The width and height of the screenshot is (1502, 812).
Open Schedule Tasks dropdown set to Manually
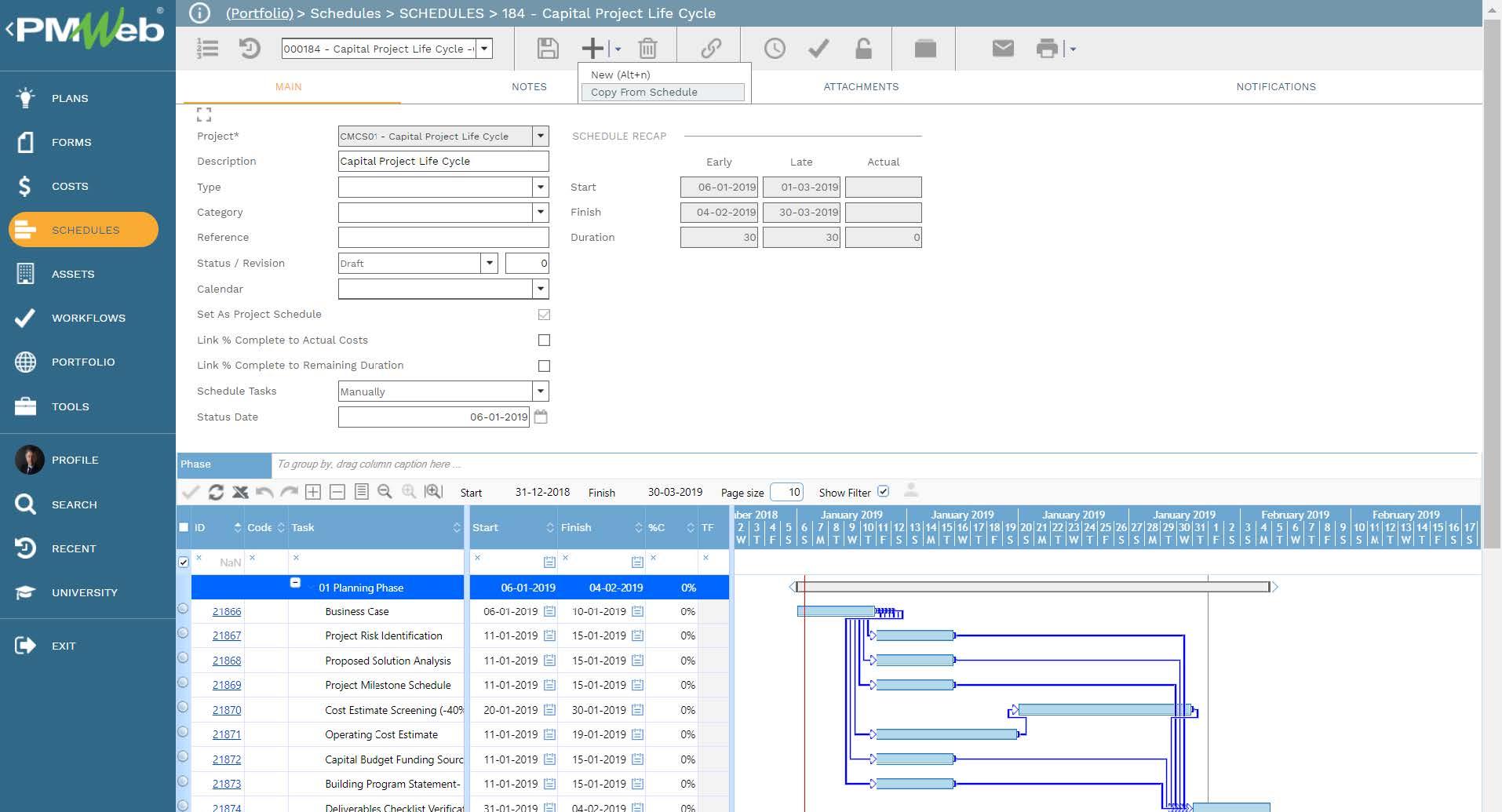tap(540, 391)
